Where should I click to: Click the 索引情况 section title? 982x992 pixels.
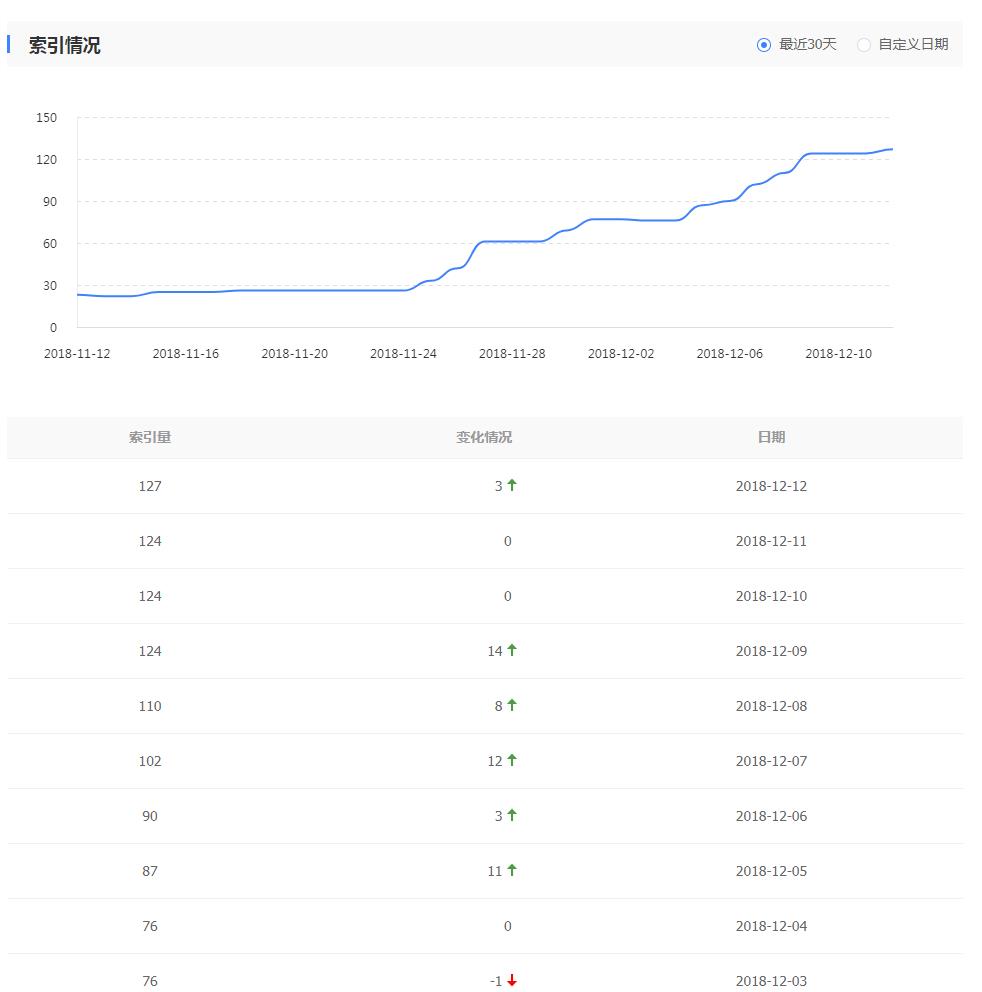click(64, 45)
